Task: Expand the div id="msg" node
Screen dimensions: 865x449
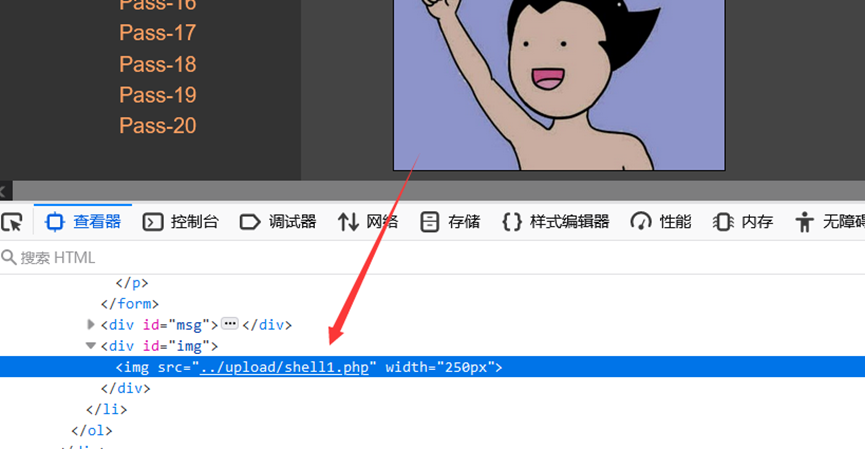Action: [x=91, y=324]
